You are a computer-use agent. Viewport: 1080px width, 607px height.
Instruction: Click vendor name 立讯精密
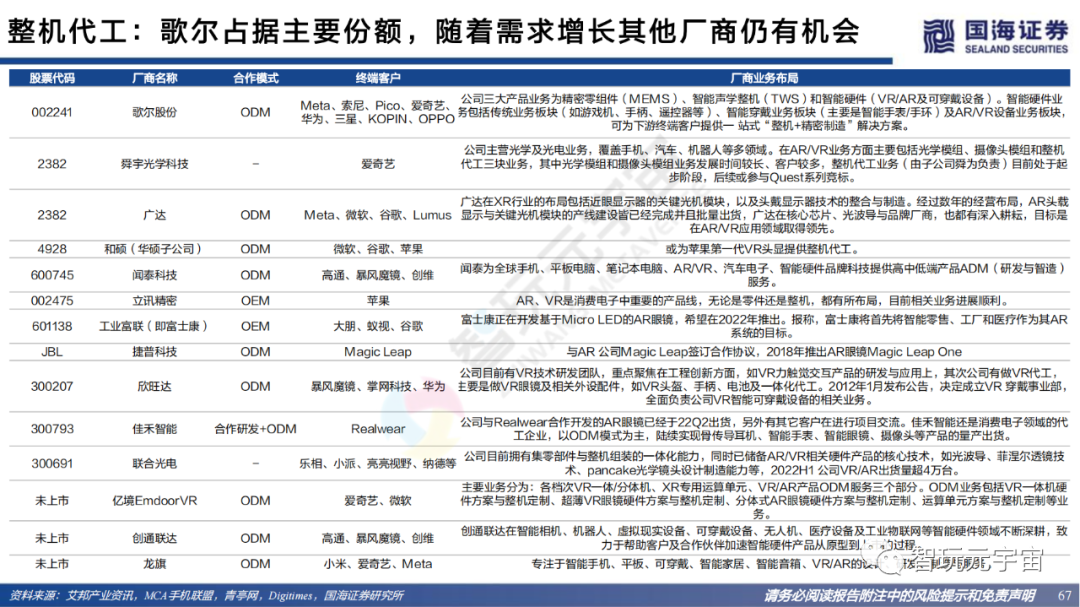point(154,300)
